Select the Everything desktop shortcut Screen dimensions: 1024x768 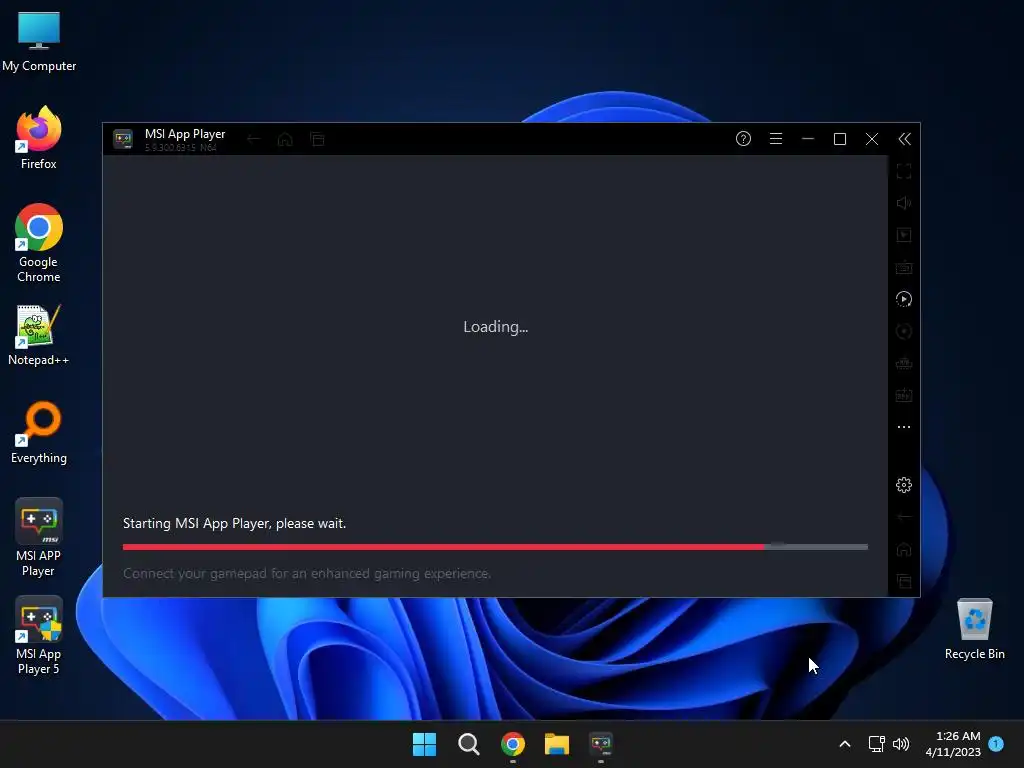(x=39, y=432)
